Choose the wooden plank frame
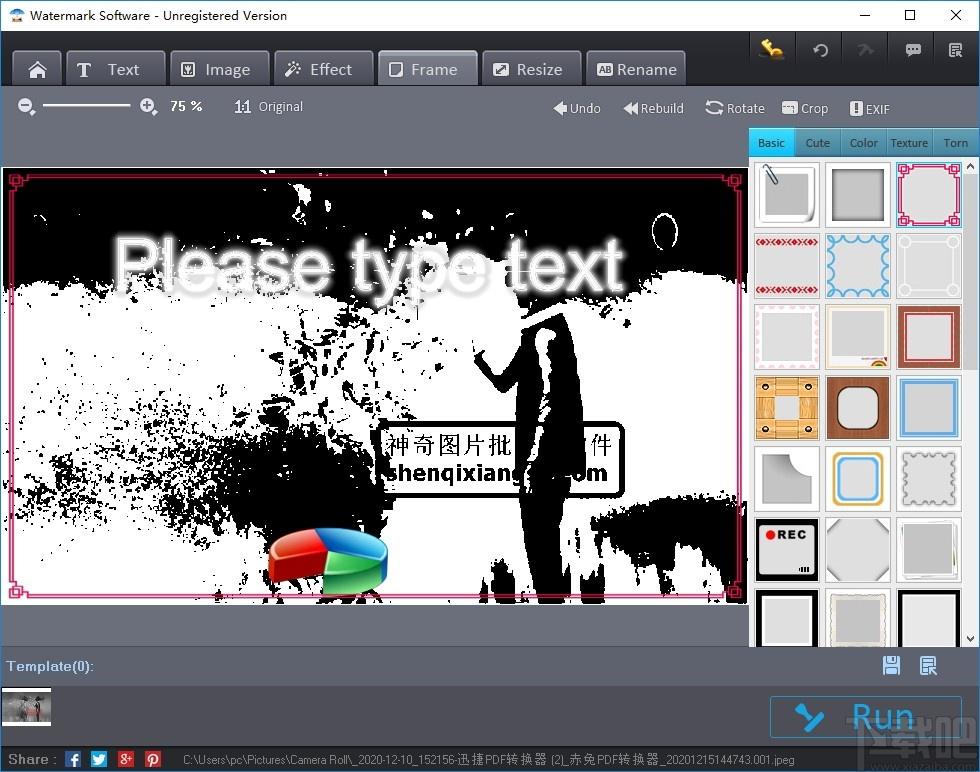980x772 pixels. (787, 408)
